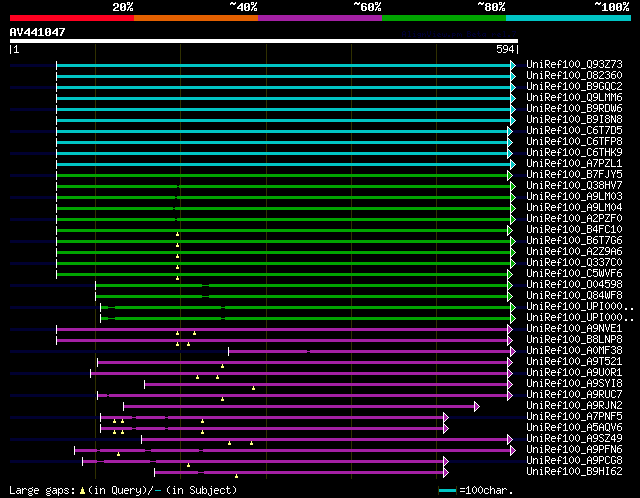
Task: Click the arrowhead ending the A9RJN2 alignment
Action: coord(477,407)
